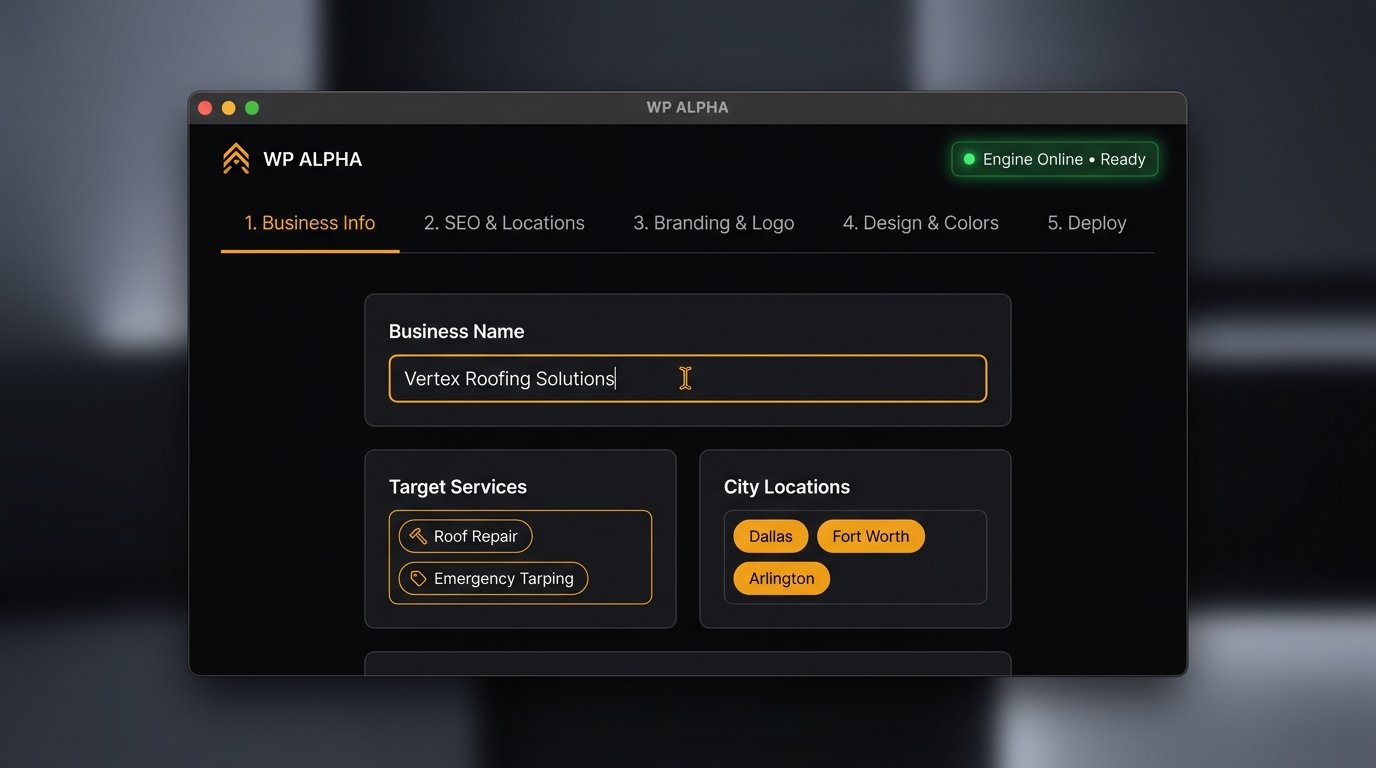Click the WP Alpha chevron logo icon
The height and width of the screenshot is (768, 1376).
tap(236, 159)
